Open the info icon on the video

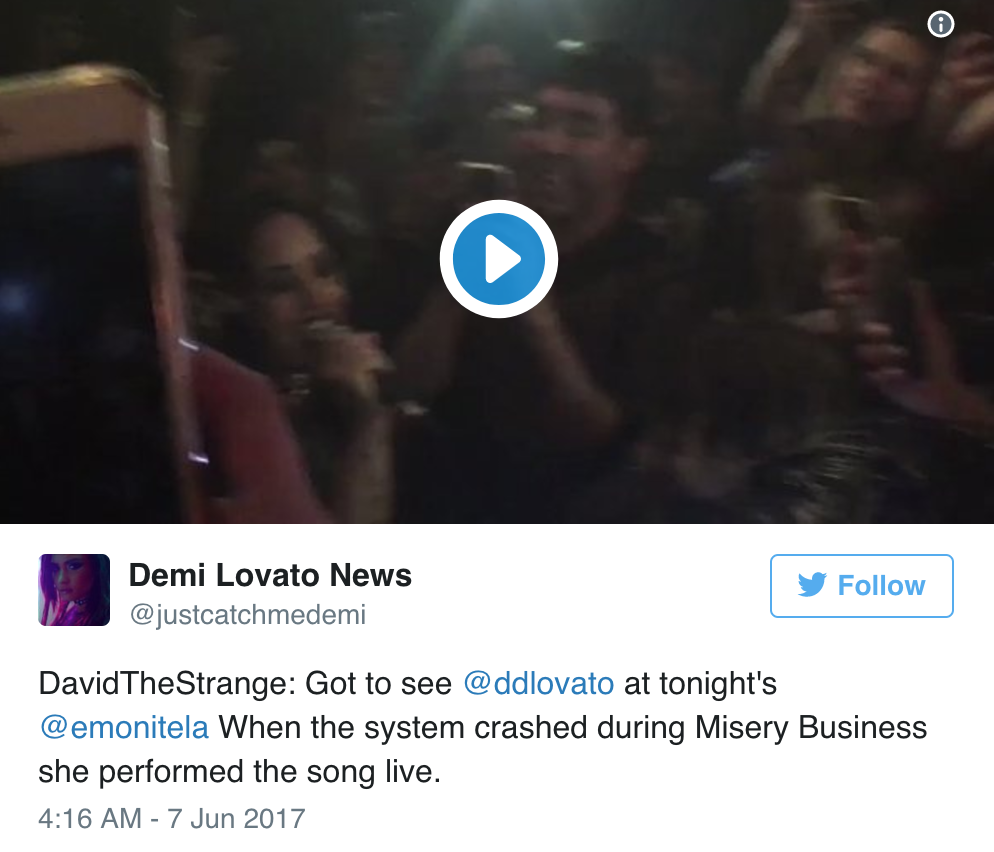click(941, 25)
